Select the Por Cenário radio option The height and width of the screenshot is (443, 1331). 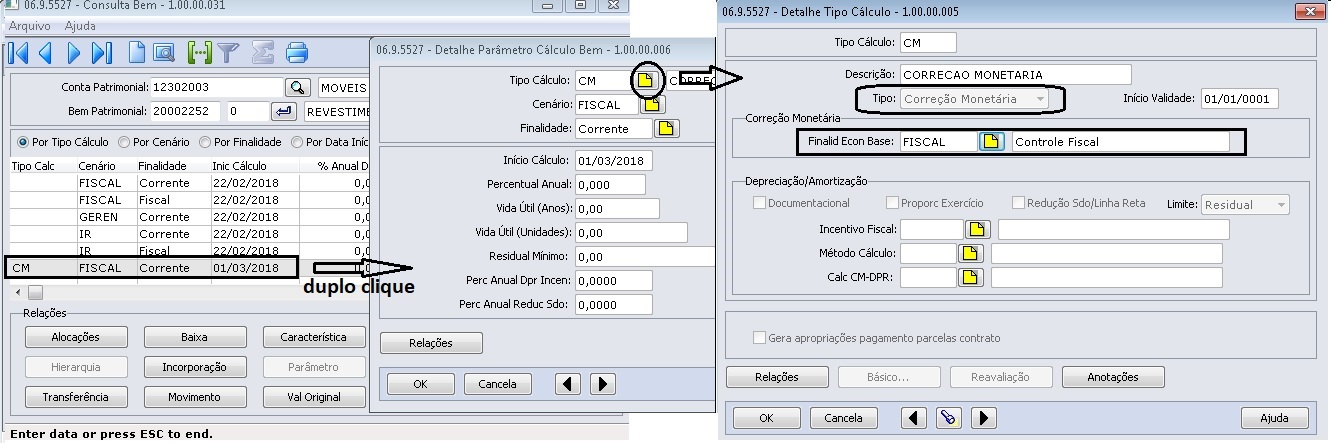pos(156,142)
